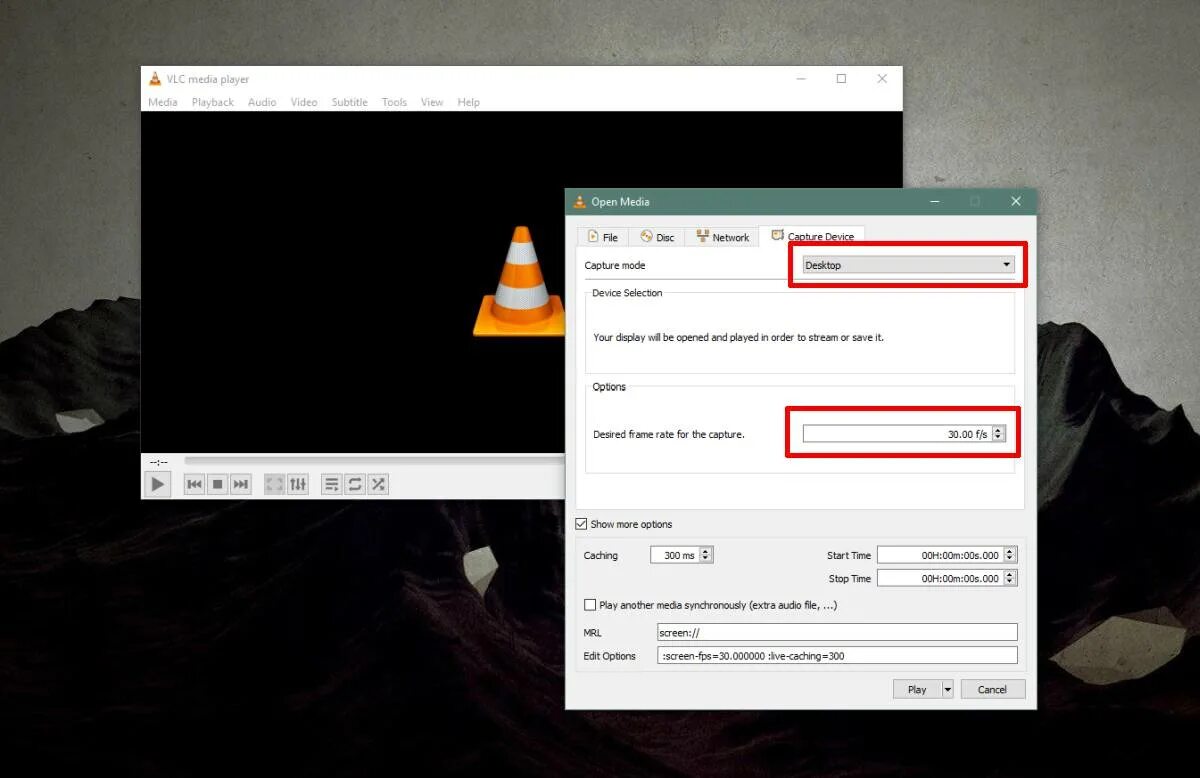This screenshot has height=778, width=1200.
Task: Close the Open Media dialog
Action: [x=1015, y=202]
